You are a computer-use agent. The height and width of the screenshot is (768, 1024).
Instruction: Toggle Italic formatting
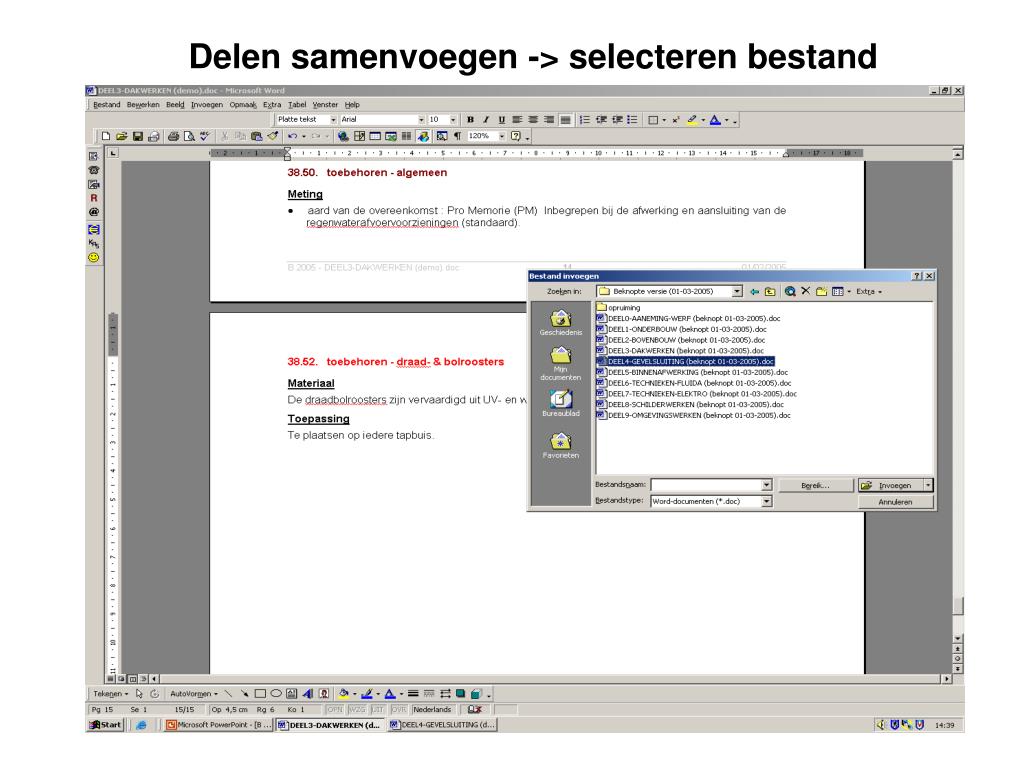[486, 120]
